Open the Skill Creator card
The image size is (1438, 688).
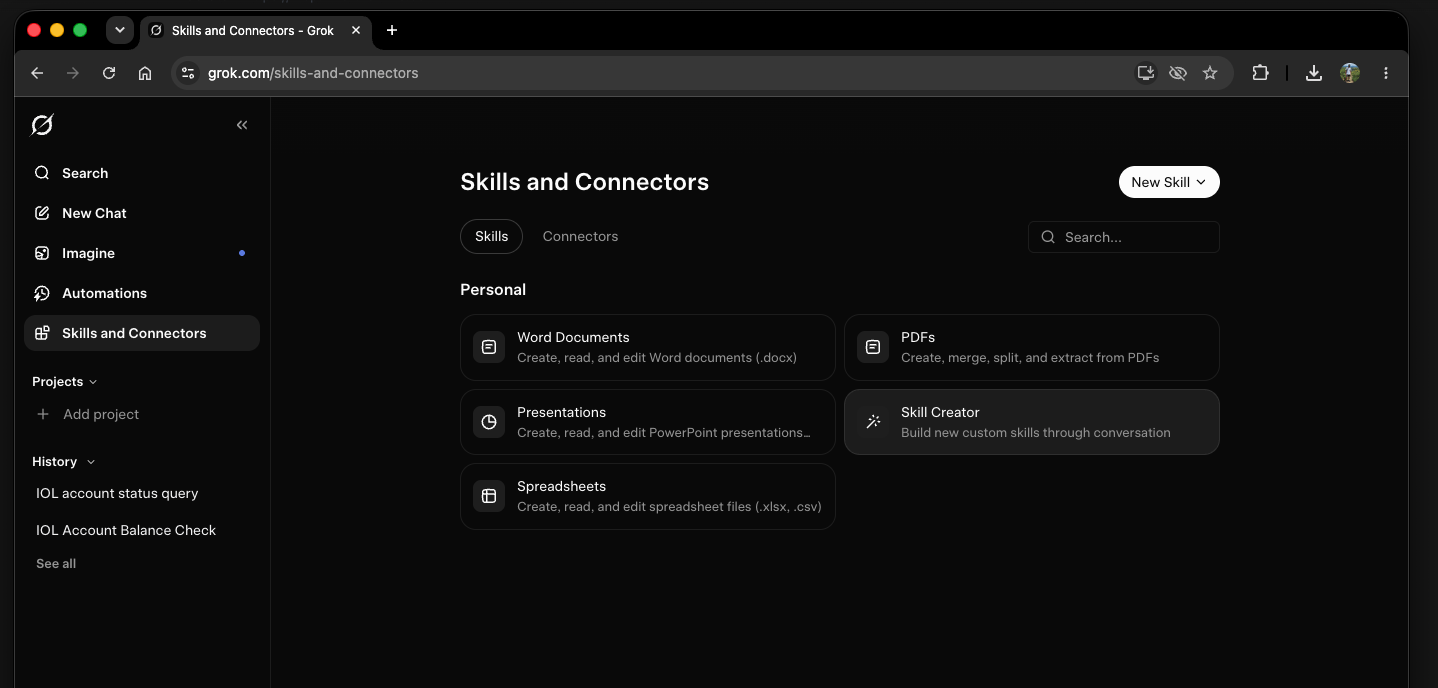point(1032,422)
